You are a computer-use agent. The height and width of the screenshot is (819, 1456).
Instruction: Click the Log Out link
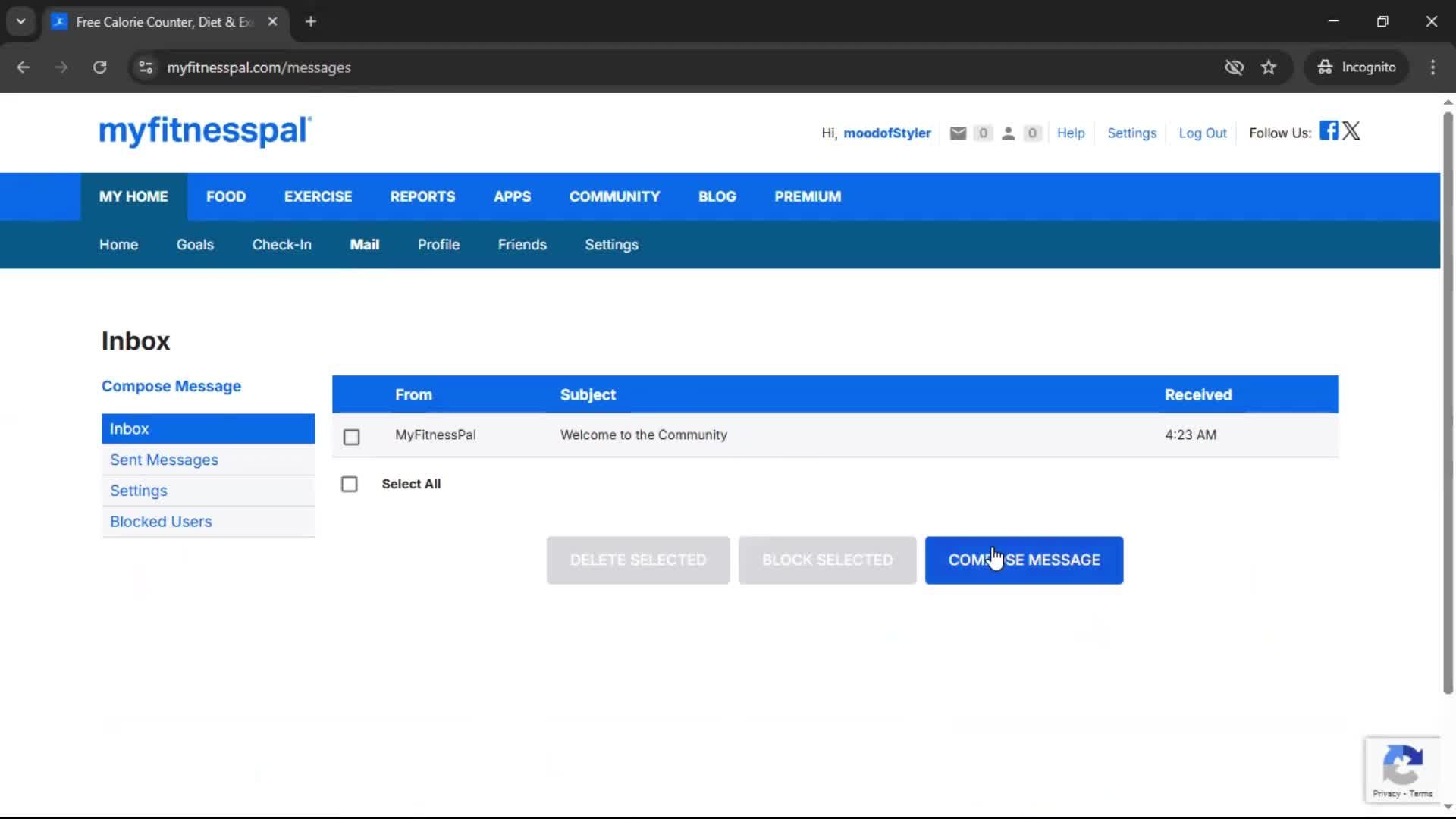pos(1202,133)
